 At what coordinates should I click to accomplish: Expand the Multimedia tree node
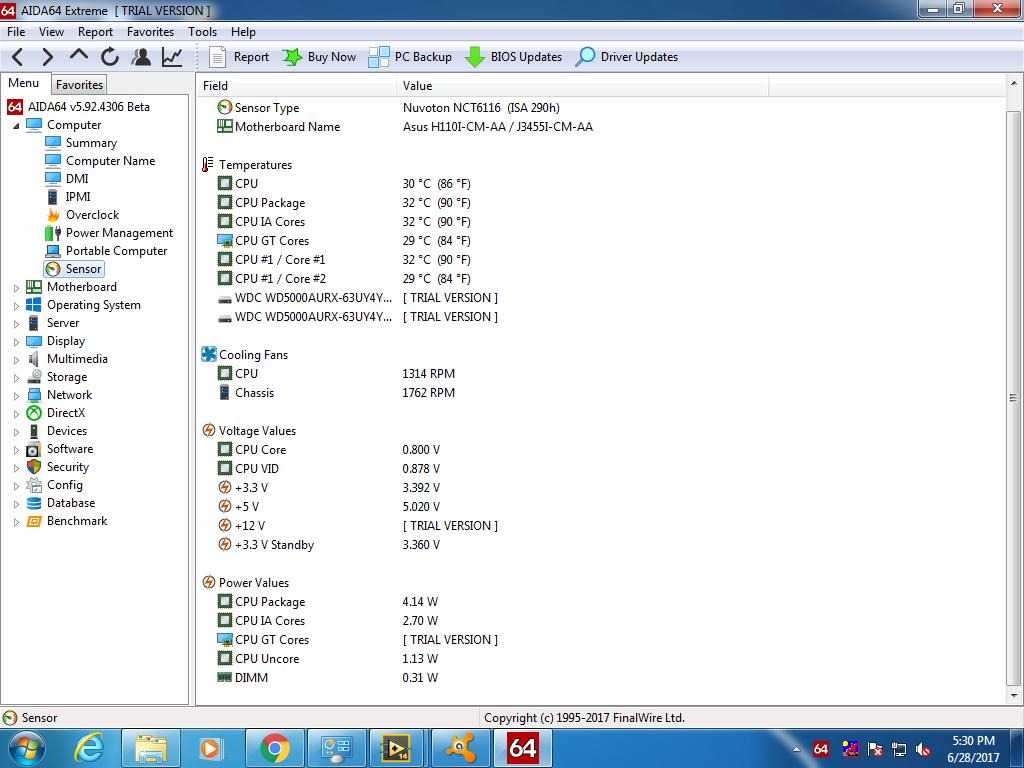tap(16, 359)
